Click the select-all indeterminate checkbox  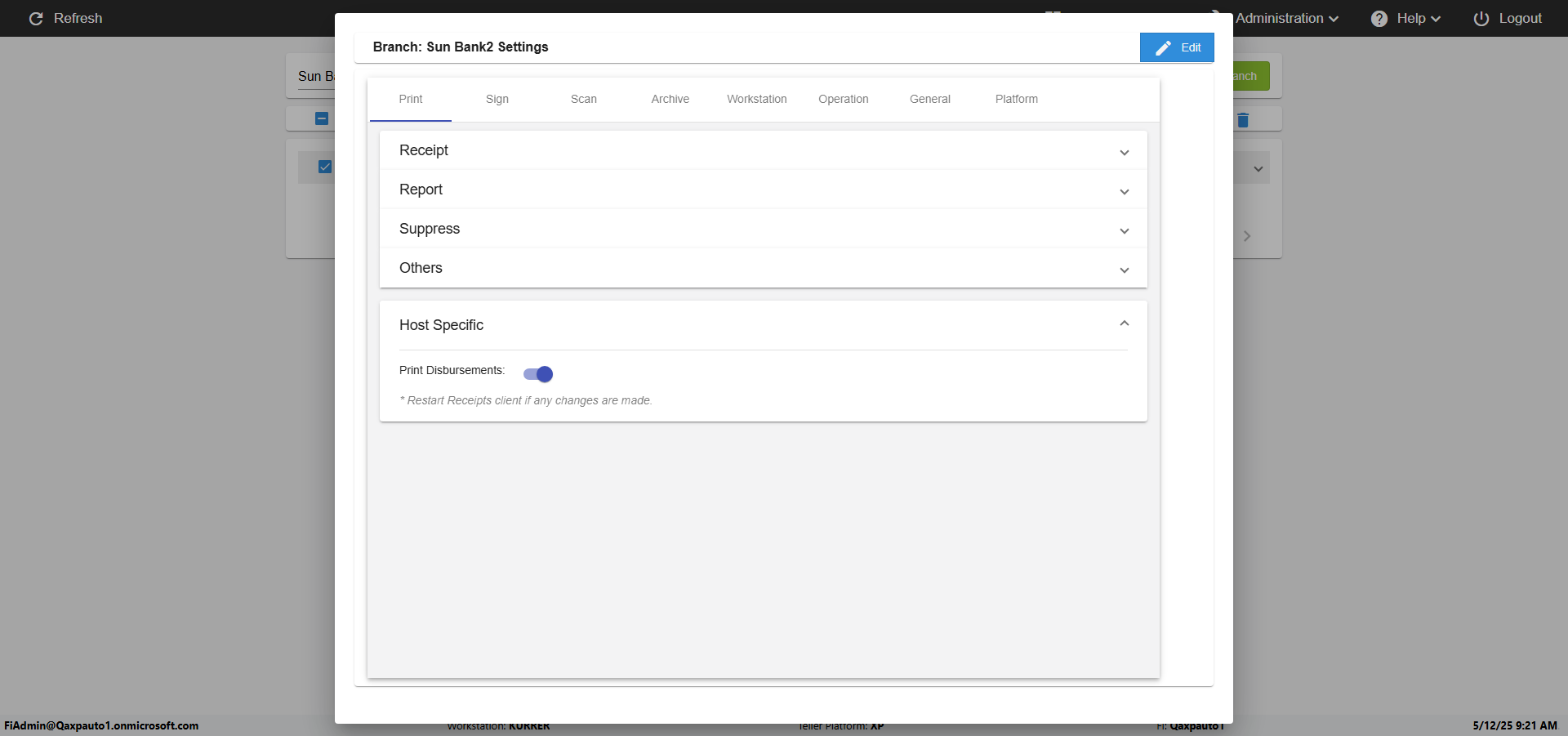coord(322,118)
